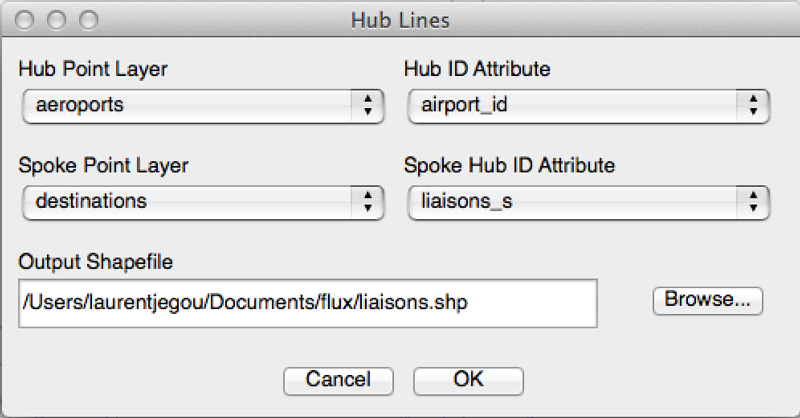
Task: Minimize the Hub Lines window
Action: 59,20
